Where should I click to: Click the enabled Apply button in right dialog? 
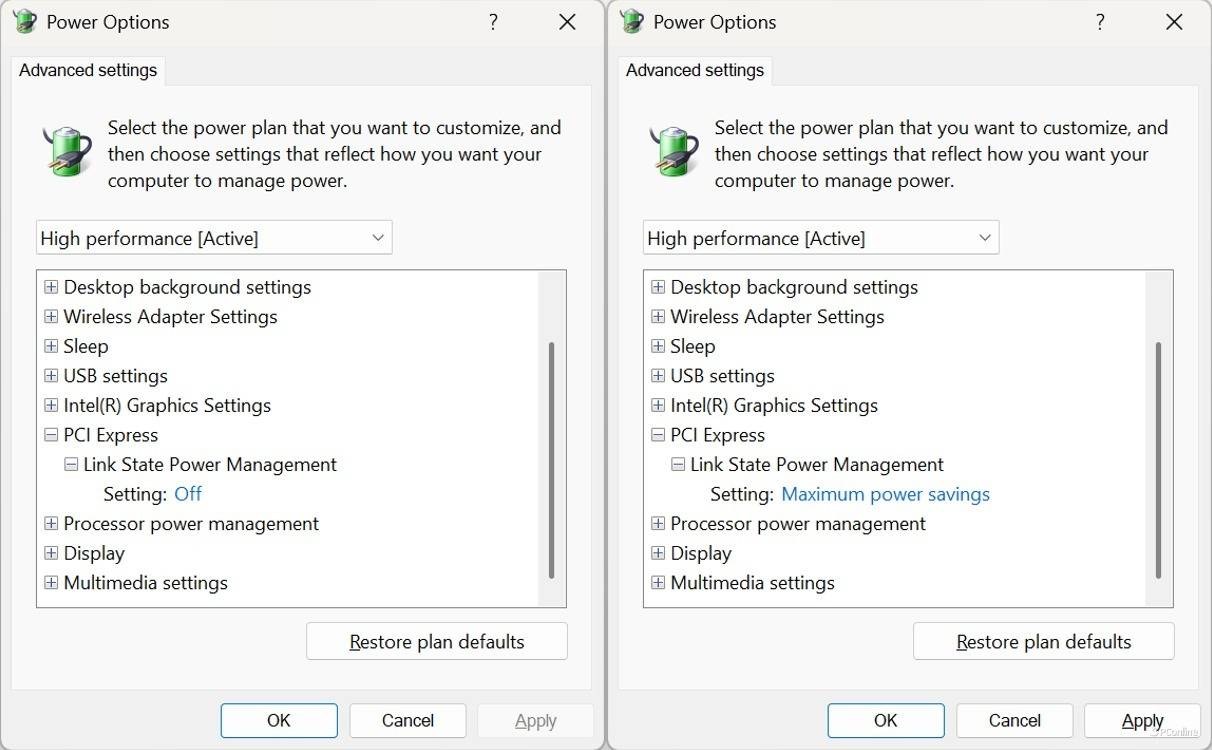1142,721
